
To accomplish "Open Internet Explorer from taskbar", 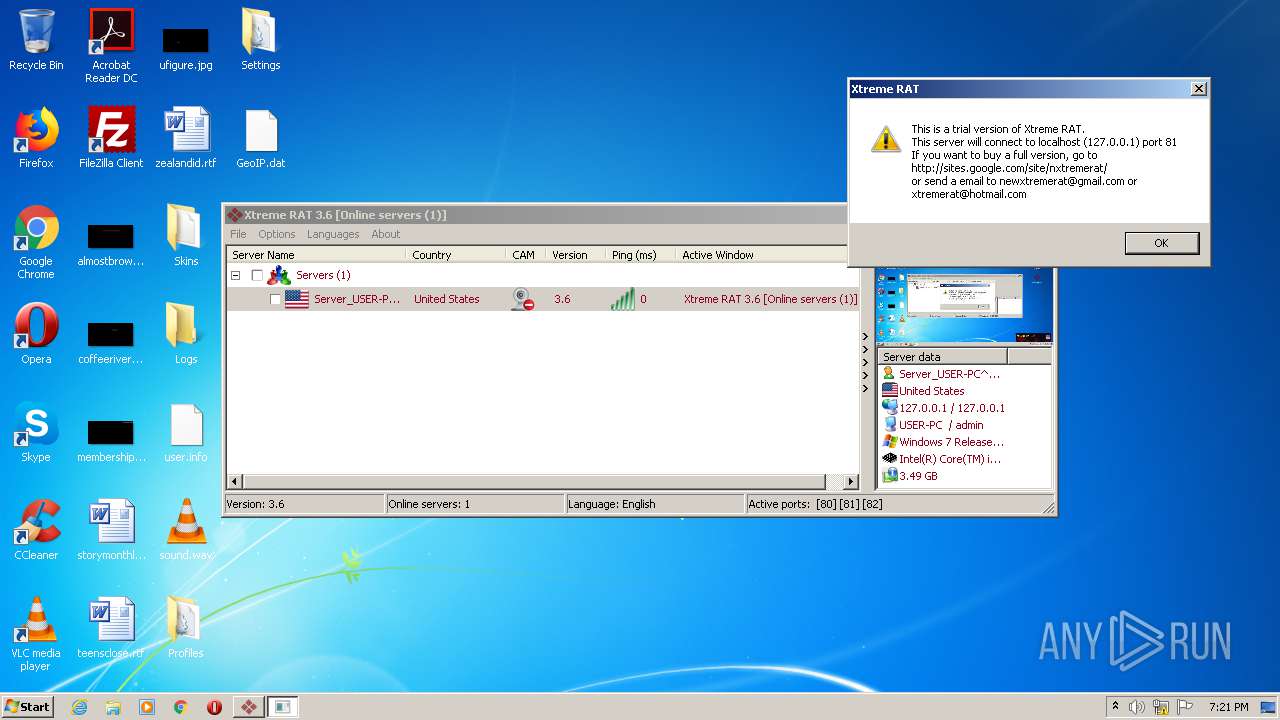I will [79, 707].
